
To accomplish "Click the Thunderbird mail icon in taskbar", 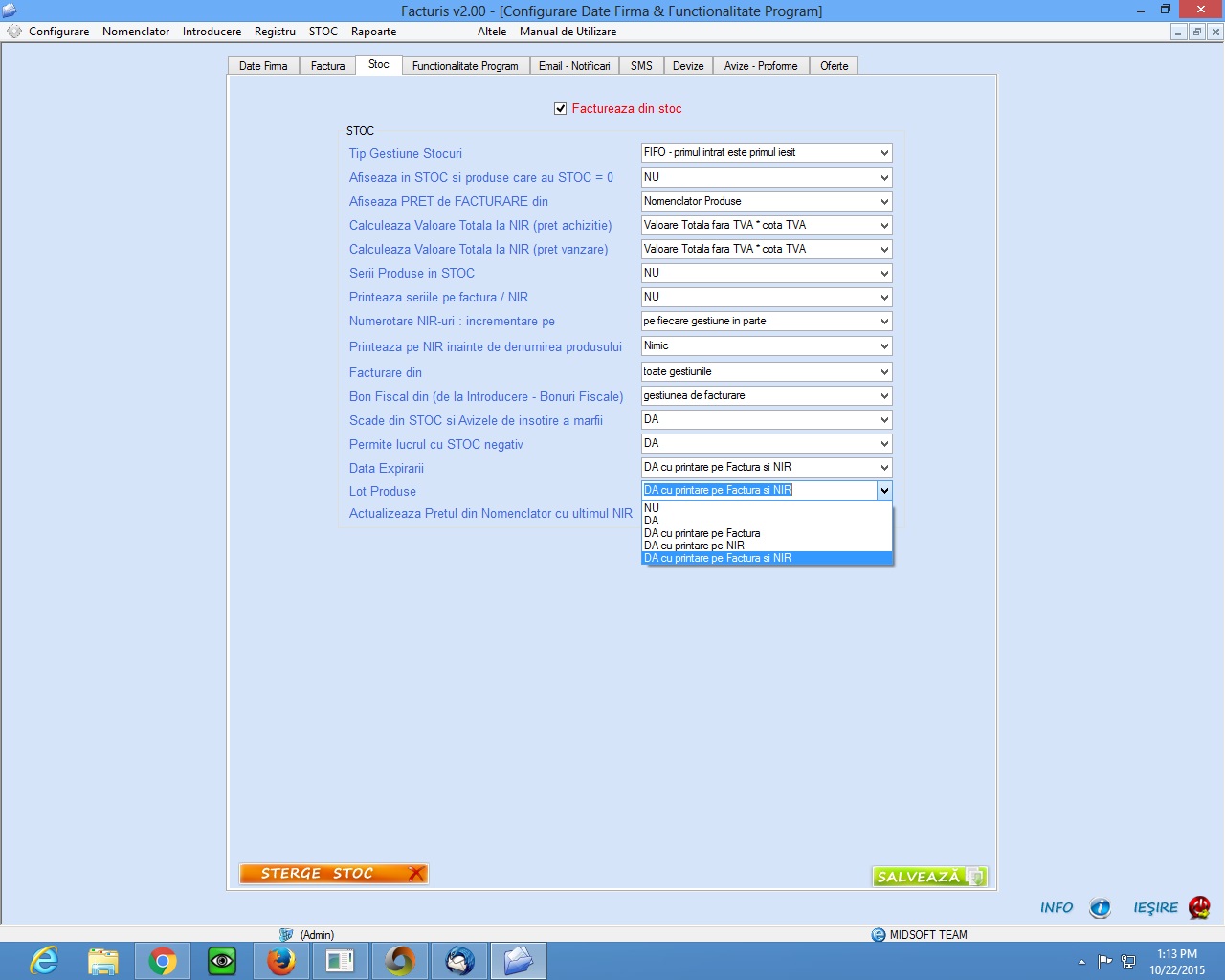I will (x=459, y=961).
